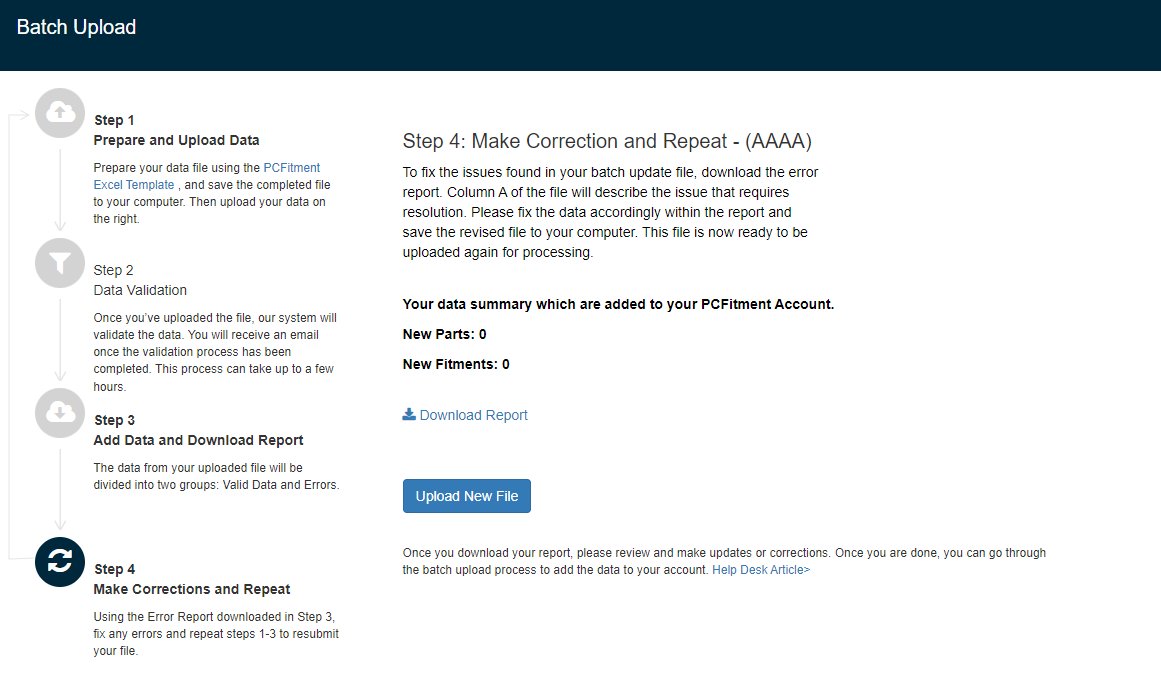This screenshot has height=699, width=1161.
Task: Click the "New Parts: 0" summary line
Action: tap(444, 334)
